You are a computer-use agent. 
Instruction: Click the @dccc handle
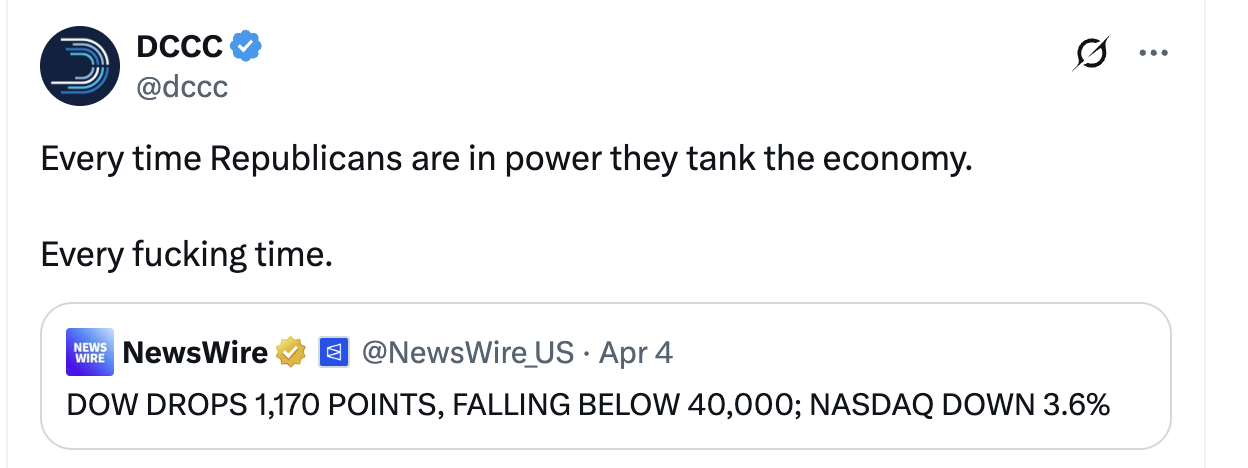tap(182, 88)
